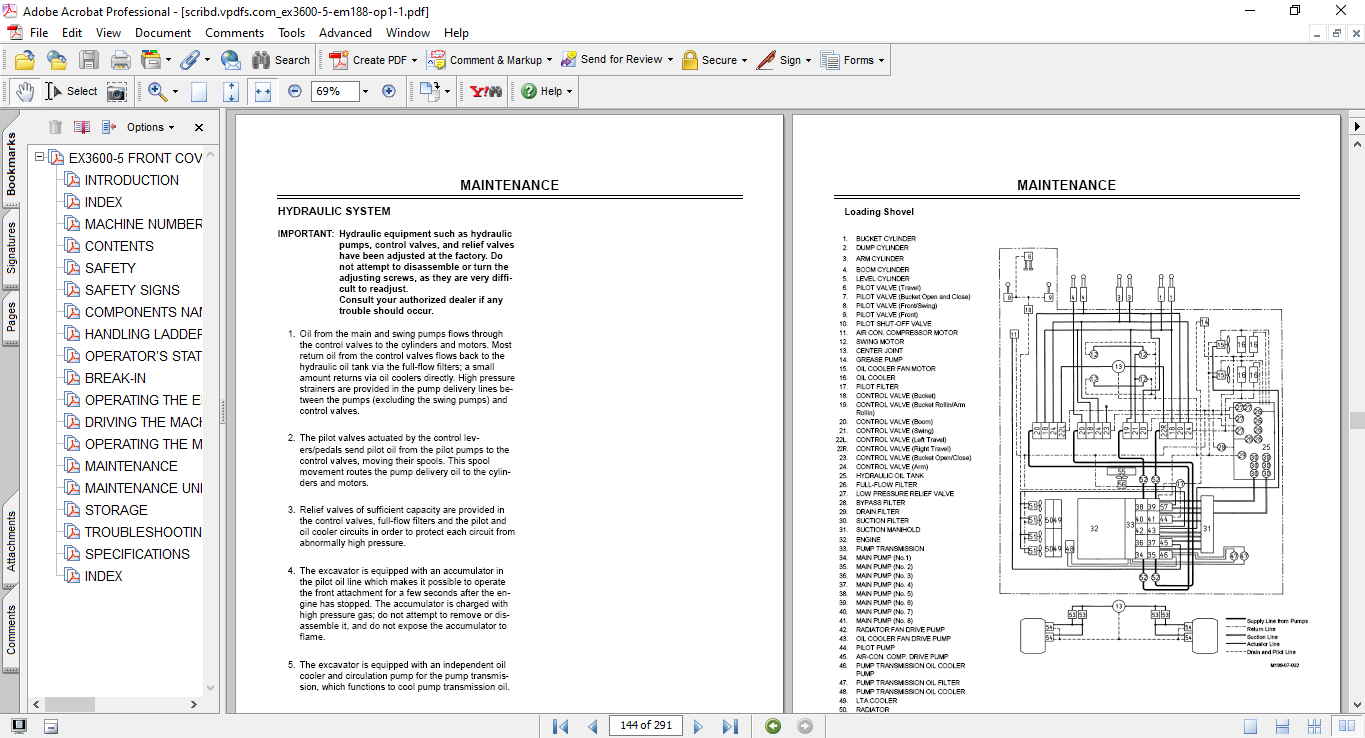Open the zoom percentage dropdown arrow
1365x738 pixels.
pyautogui.click(x=365, y=91)
